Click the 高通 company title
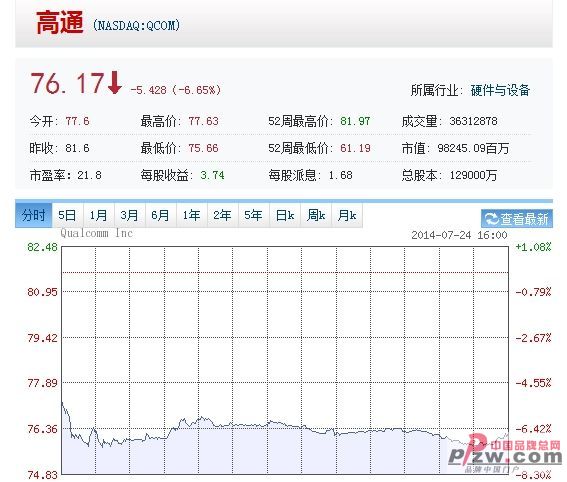The width and height of the screenshot is (567, 482). (x=60, y=22)
